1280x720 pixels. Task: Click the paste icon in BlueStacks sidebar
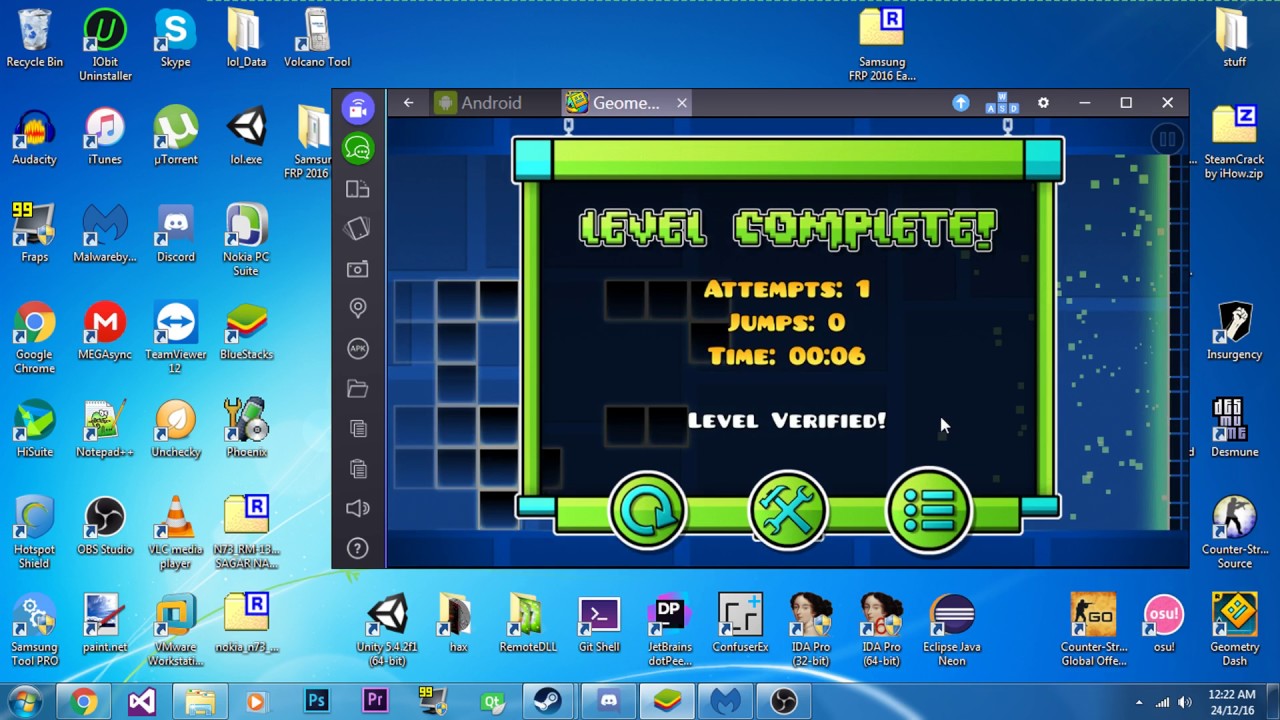[358, 469]
